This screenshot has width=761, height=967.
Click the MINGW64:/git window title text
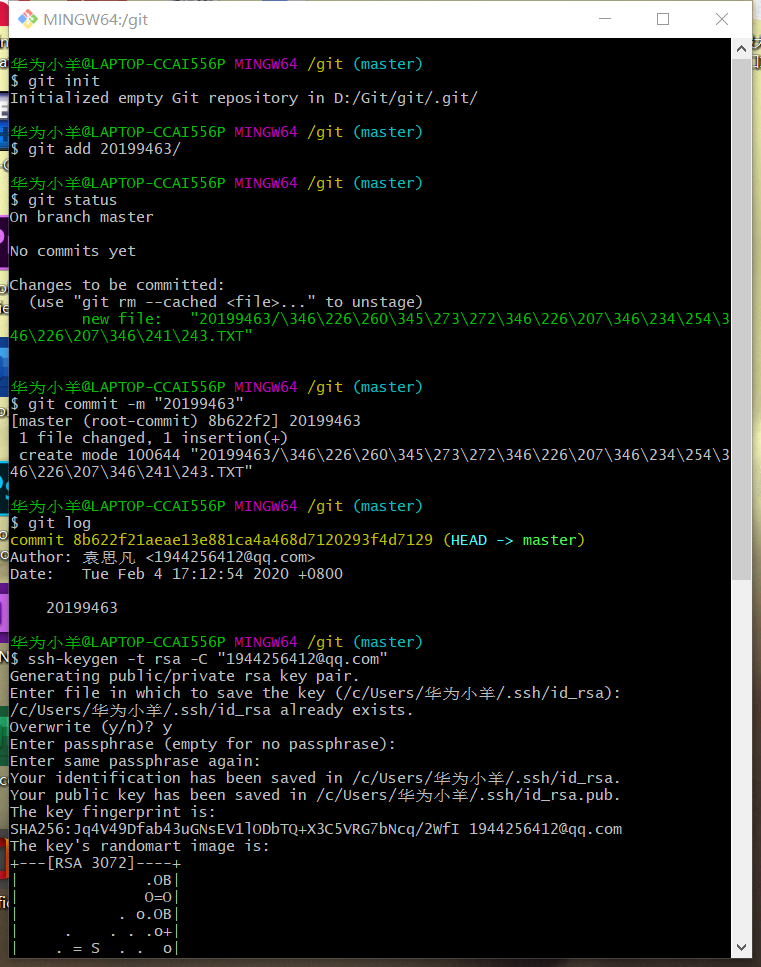tap(96, 20)
